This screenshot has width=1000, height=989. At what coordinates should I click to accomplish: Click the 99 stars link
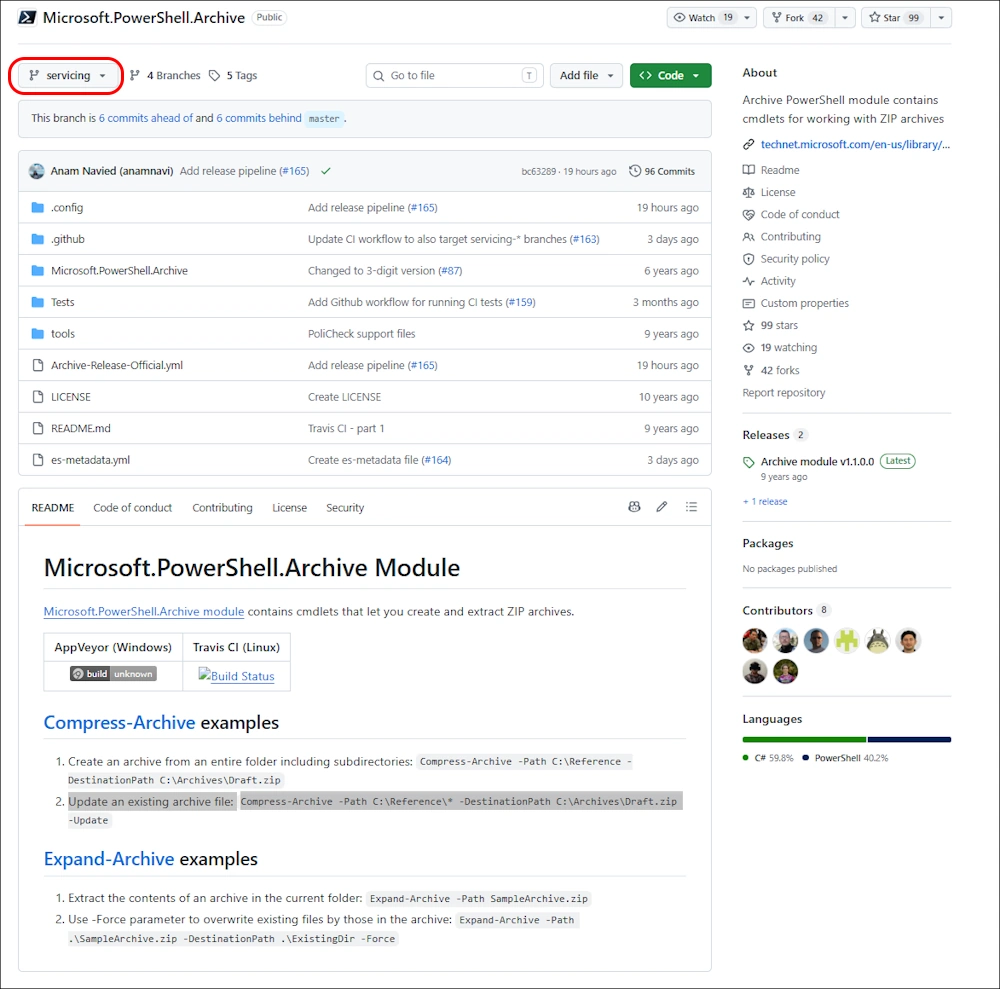point(770,325)
